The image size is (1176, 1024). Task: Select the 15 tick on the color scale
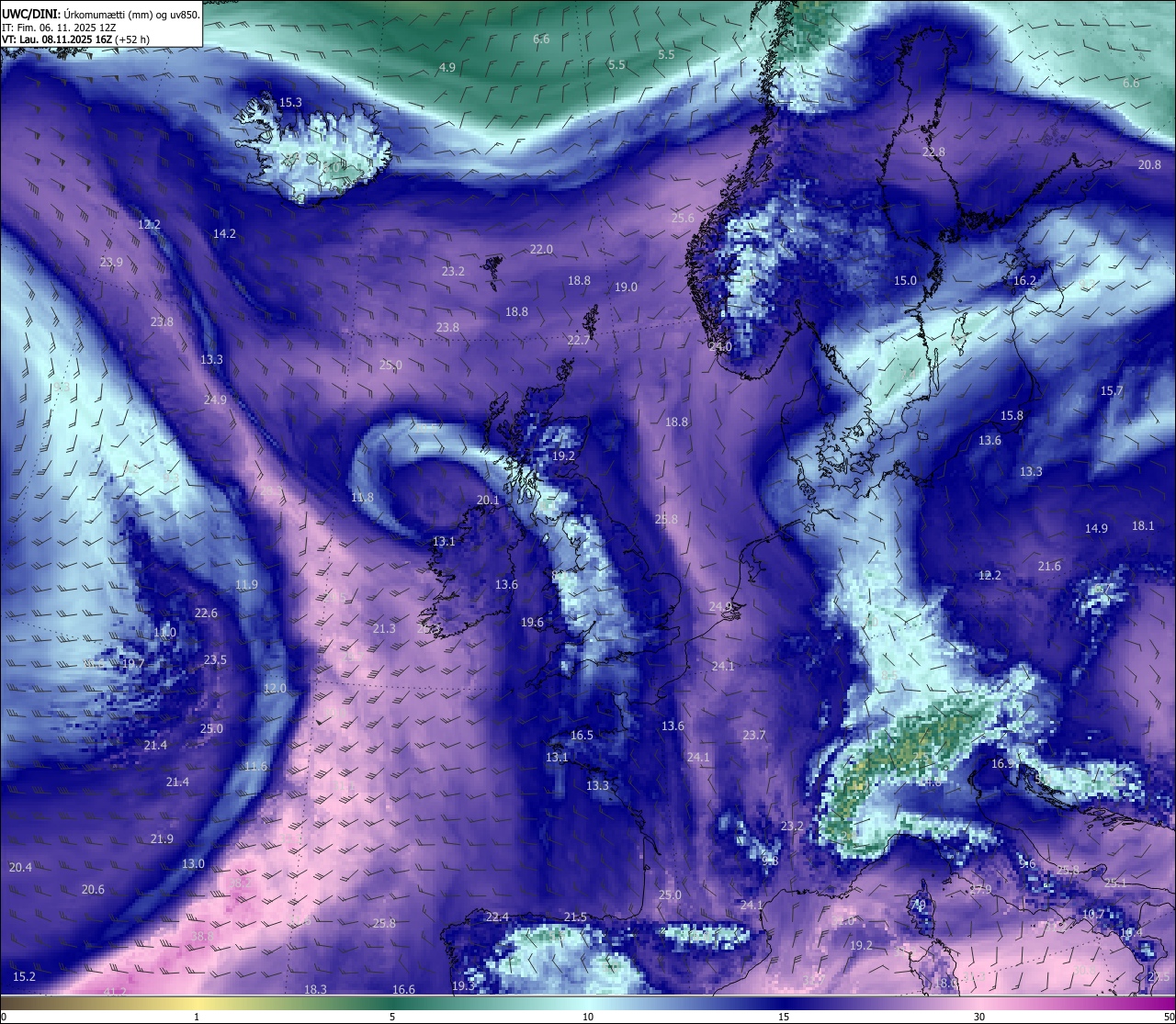point(784,1018)
